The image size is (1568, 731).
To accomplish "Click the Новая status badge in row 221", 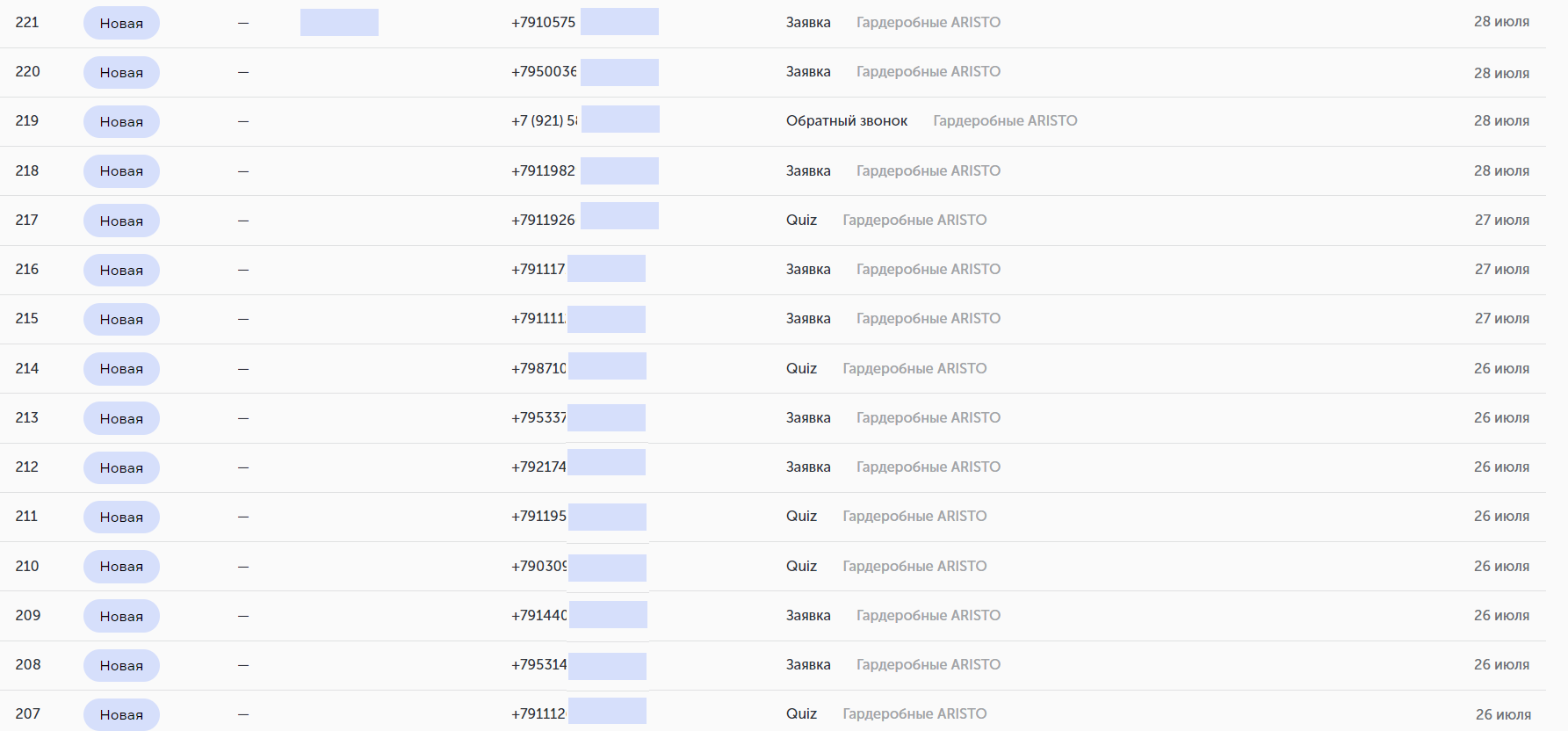I will (x=121, y=23).
